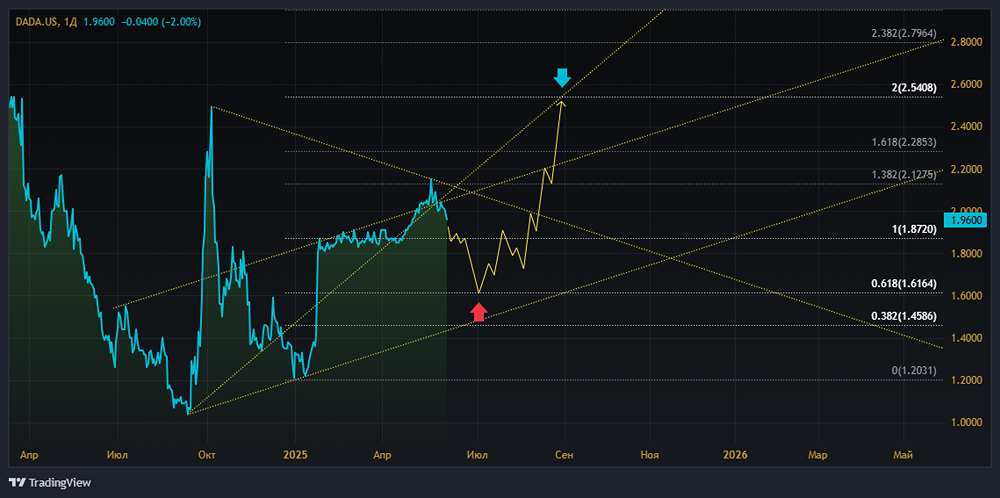Select the 0(1.2031) Fibonacci label
Screen dimensions: 1000x498
pyautogui.click(x=914, y=370)
